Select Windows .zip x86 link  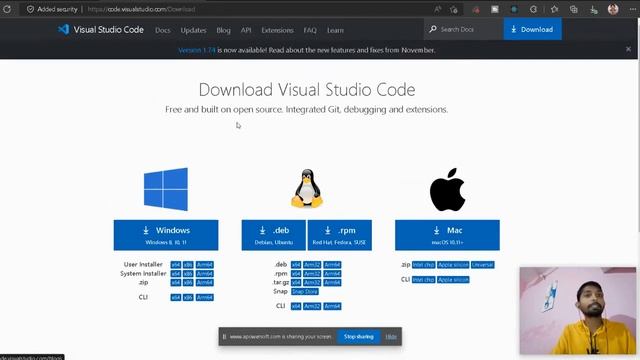click(x=188, y=282)
